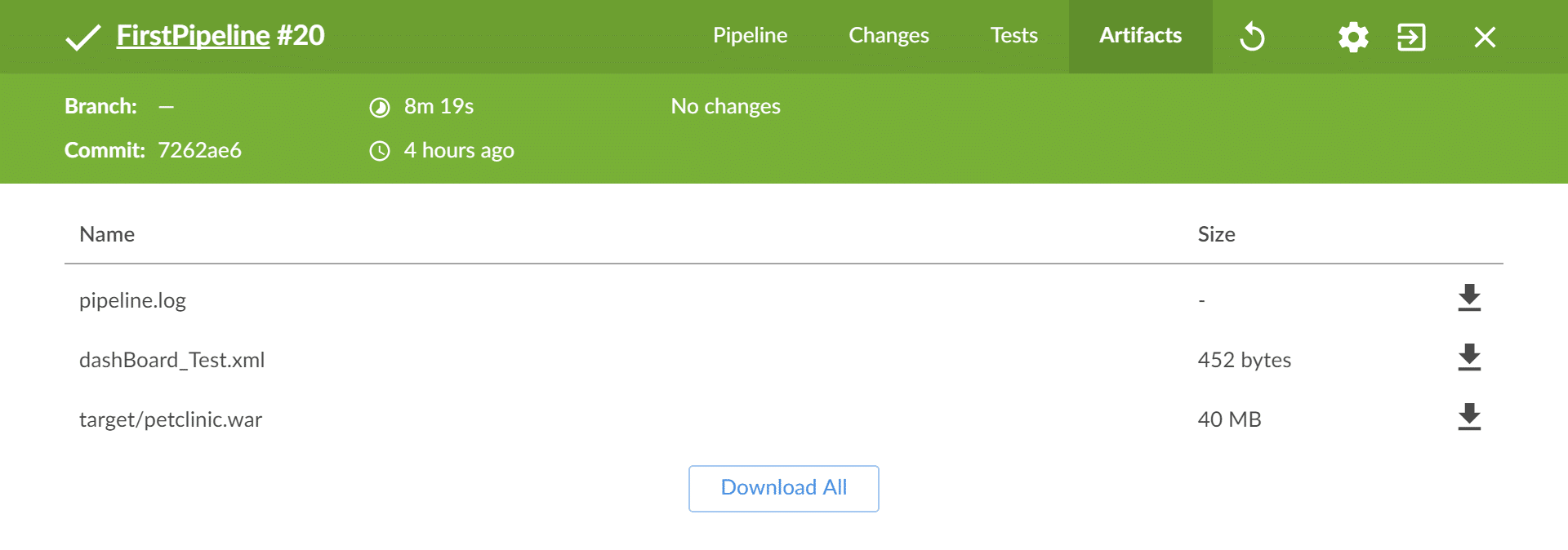Open pipeline settings gear icon
This screenshot has height=550, width=1568.
(1353, 37)
